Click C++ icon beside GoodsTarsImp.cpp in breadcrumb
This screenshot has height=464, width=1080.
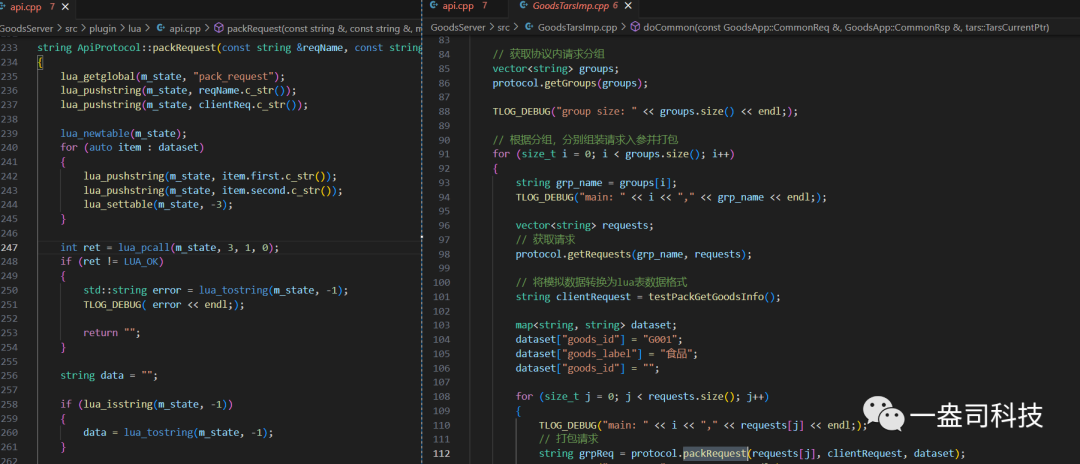point(529,28)
